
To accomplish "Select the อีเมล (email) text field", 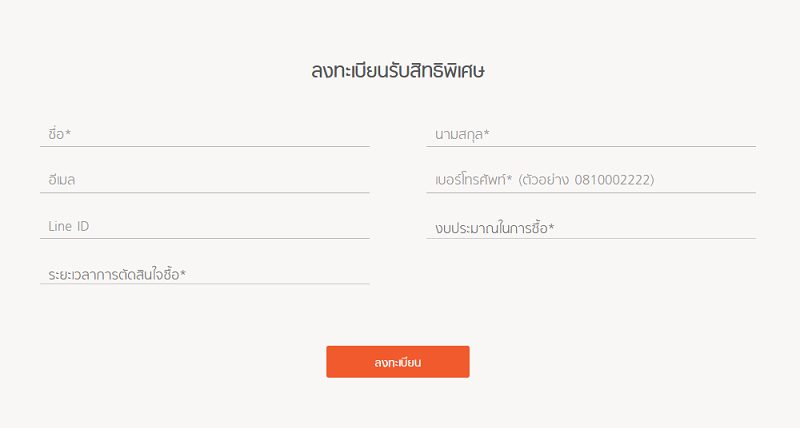I will pyautogui.click(x=205, y=180).
